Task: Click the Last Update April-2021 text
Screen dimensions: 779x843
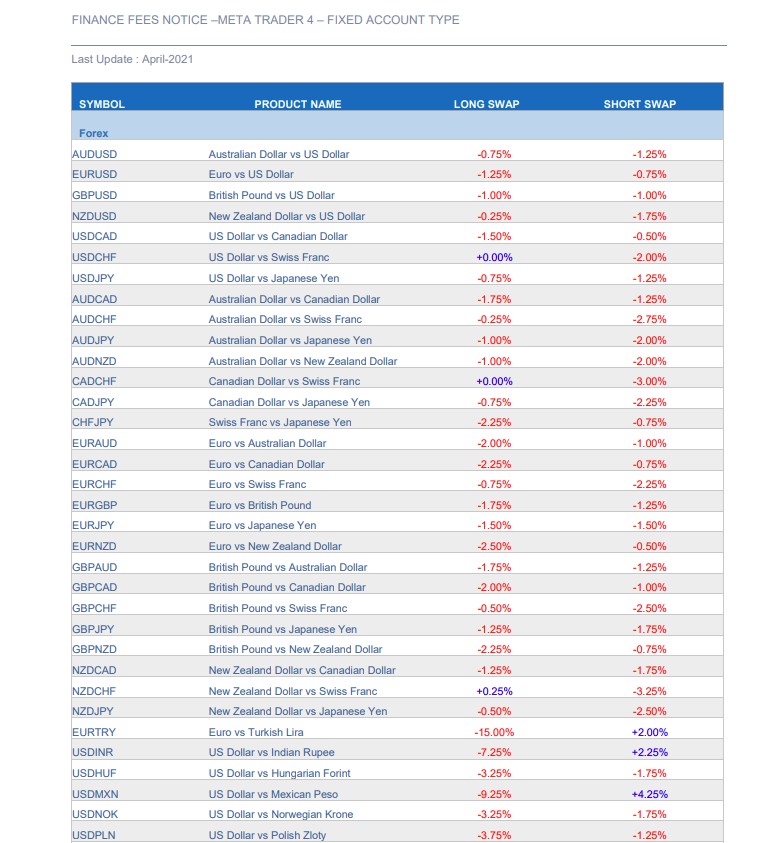Action: (x=132, y=59)
